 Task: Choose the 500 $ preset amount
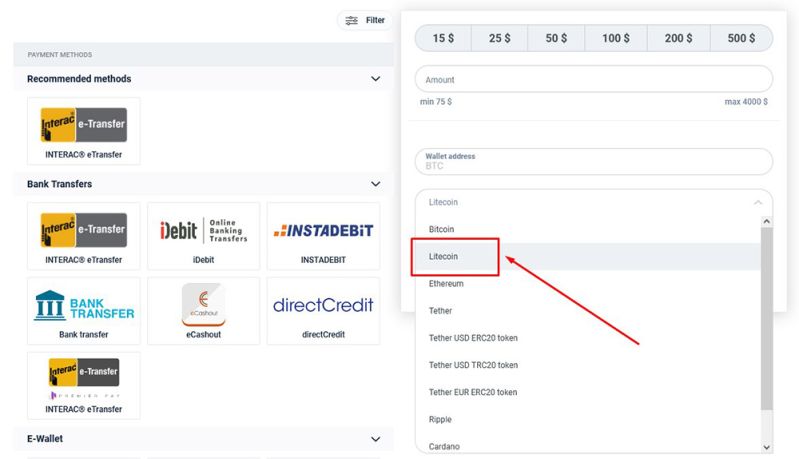tap(742, 38)
